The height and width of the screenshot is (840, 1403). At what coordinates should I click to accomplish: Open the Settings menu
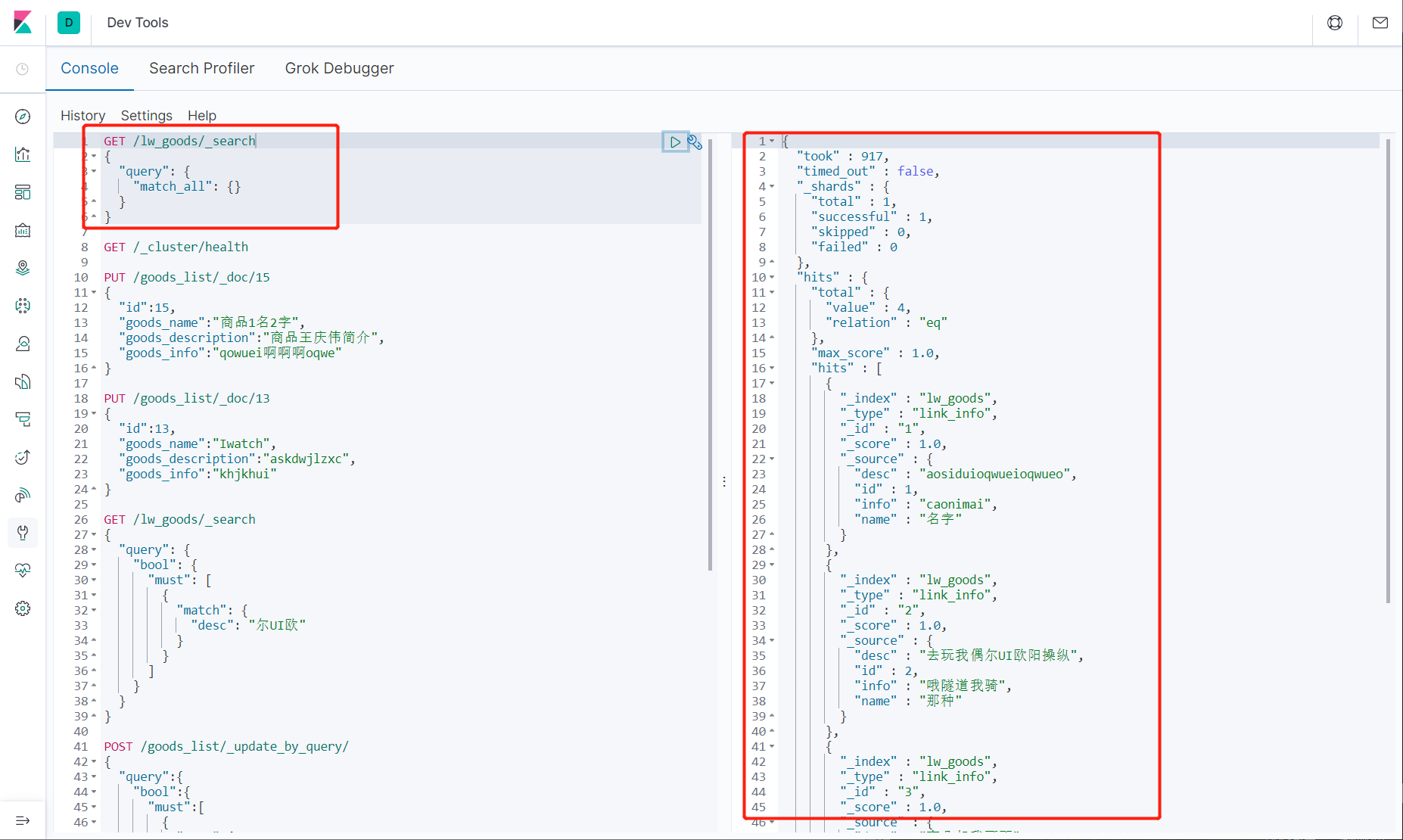pos(147,116)
